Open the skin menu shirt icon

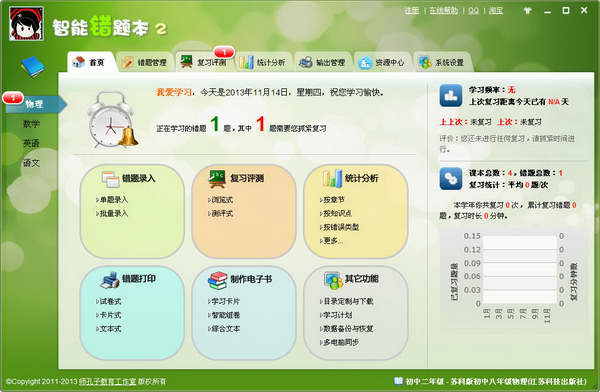pos(527,10)
